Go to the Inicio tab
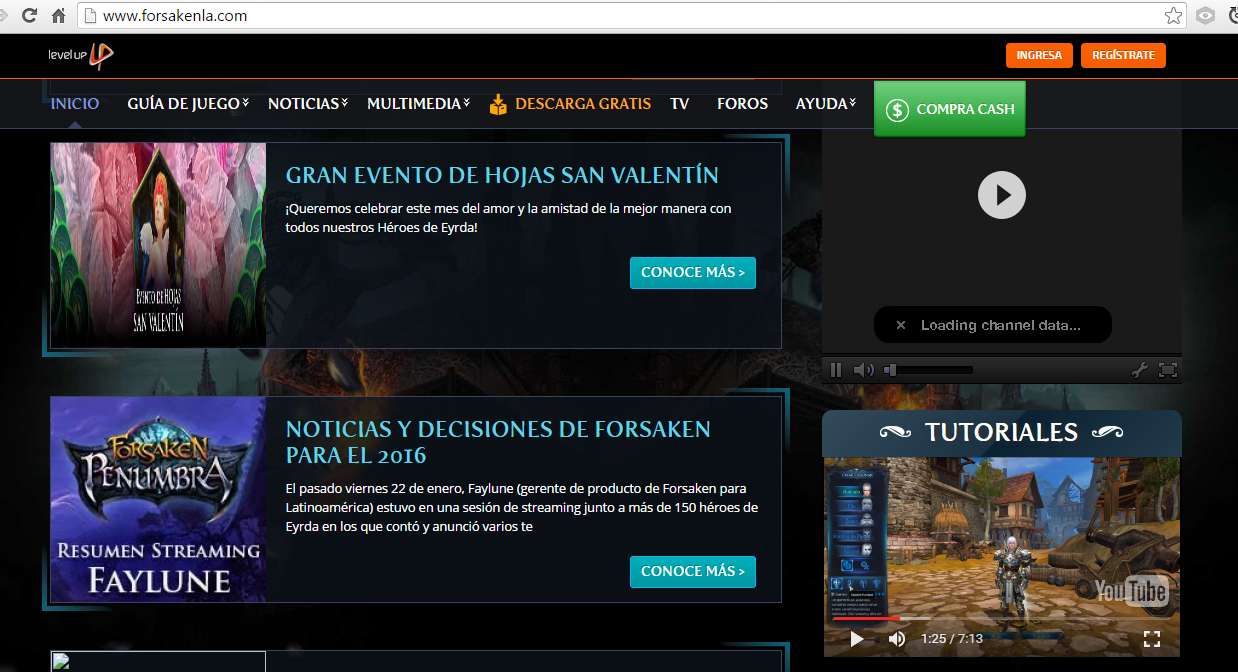Image resolution: width=1238 pixels, height=672 pixels. pos(75,104)
